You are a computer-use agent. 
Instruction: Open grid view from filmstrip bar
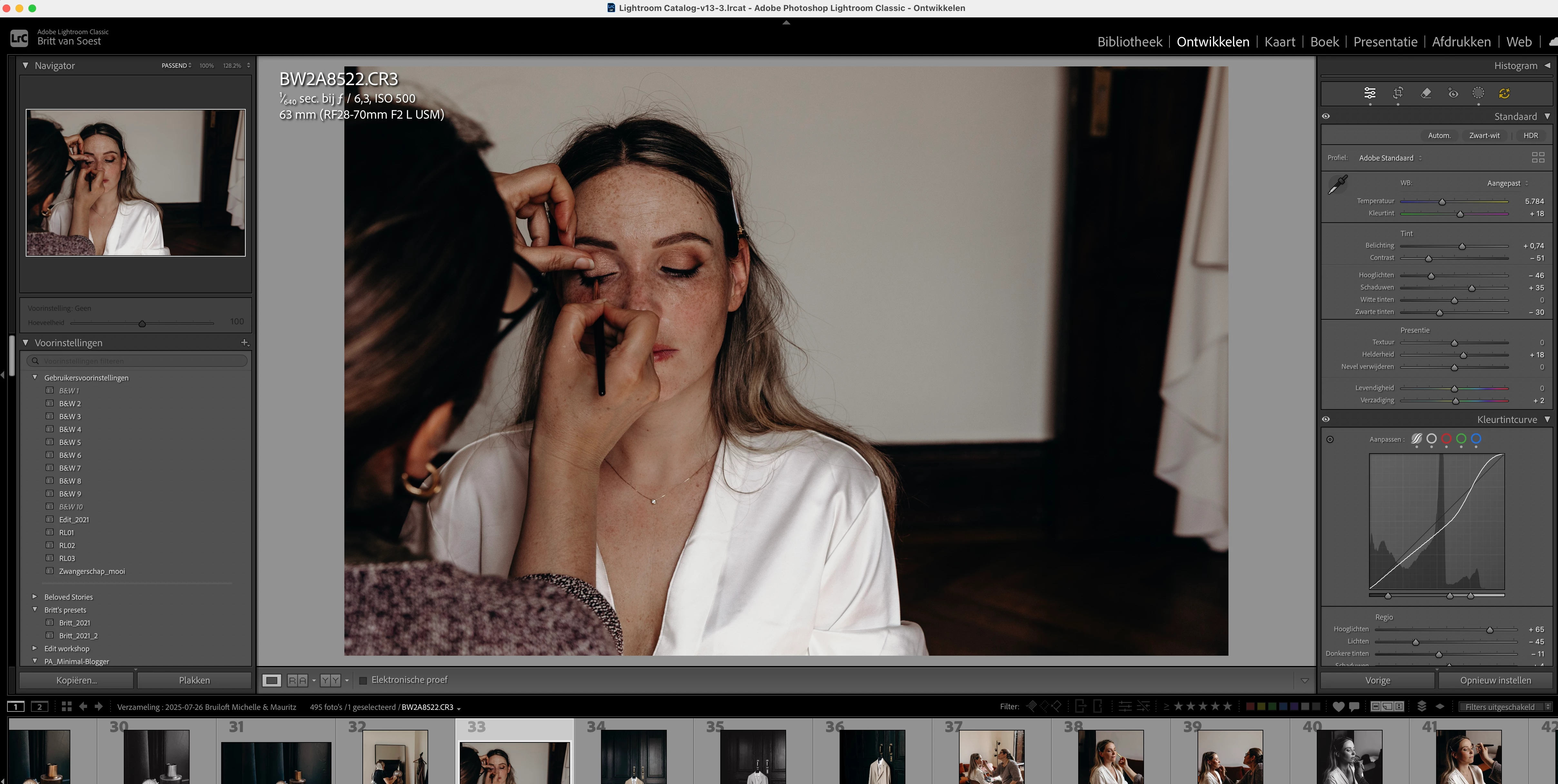[x=66, y=707]
